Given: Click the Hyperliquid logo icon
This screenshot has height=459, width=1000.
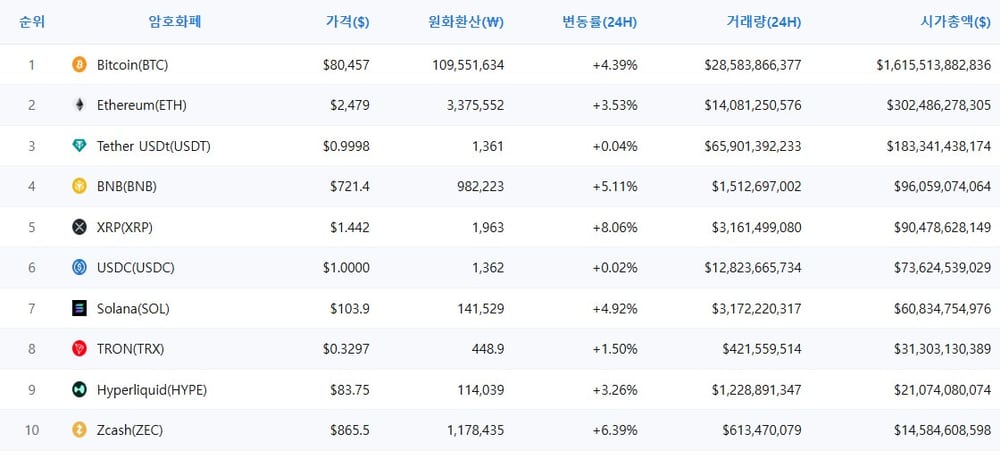Looking at the screenshot, I should pyautogui.click(x=79, y=390).
